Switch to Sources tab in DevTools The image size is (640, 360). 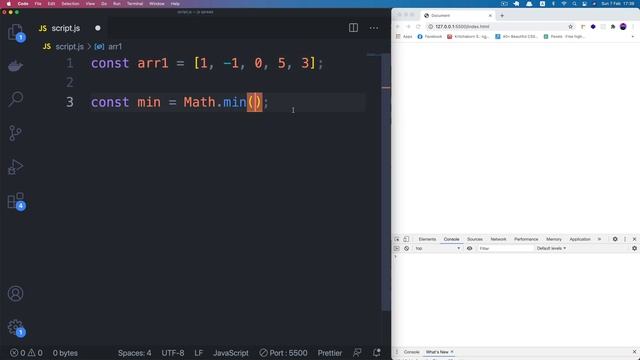click(475, 239)
